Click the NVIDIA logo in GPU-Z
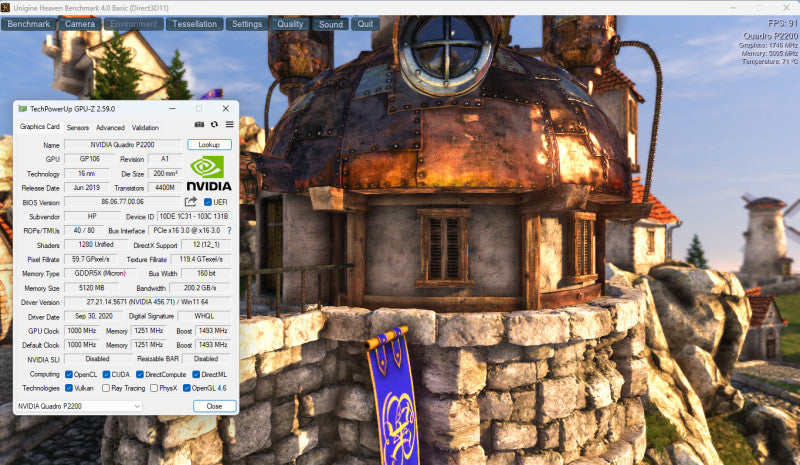The width and height of the screenshot is (800, 465). coord(209,174)
